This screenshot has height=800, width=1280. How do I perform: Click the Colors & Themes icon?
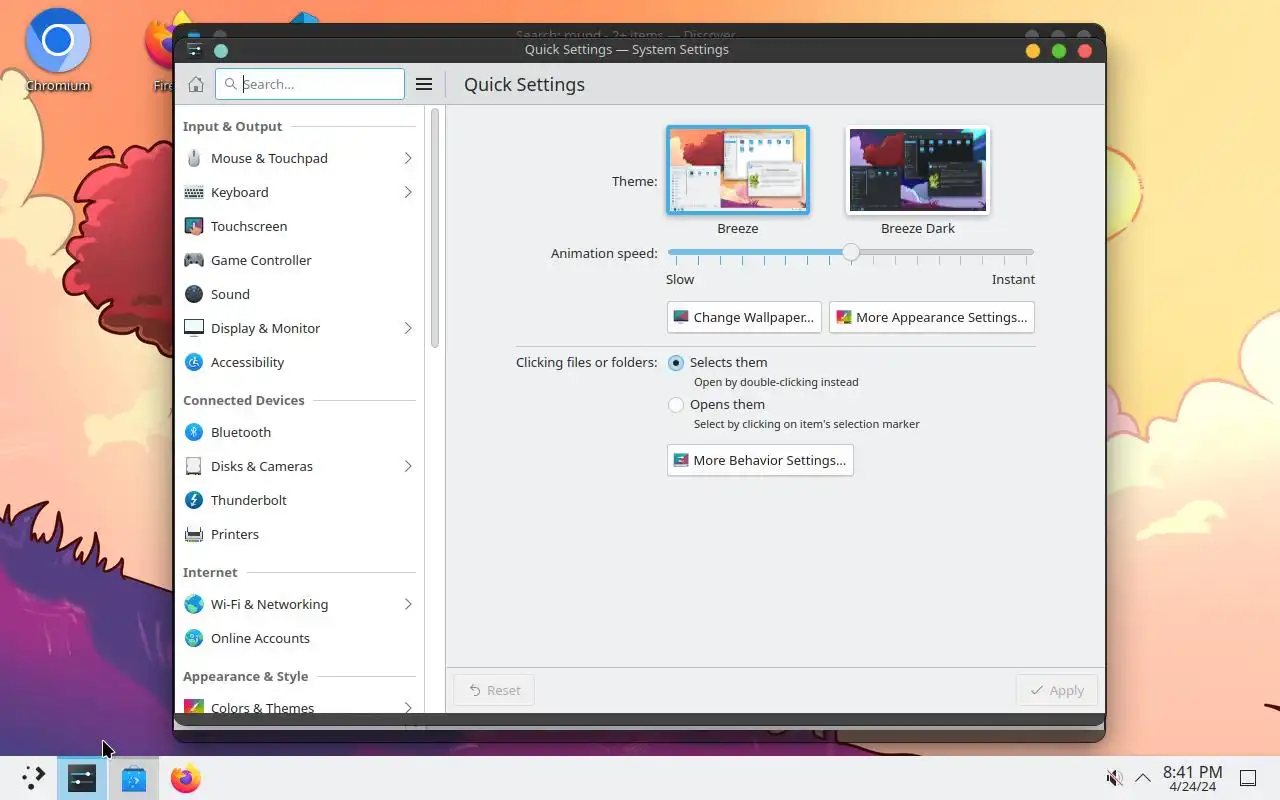point(194,707)
